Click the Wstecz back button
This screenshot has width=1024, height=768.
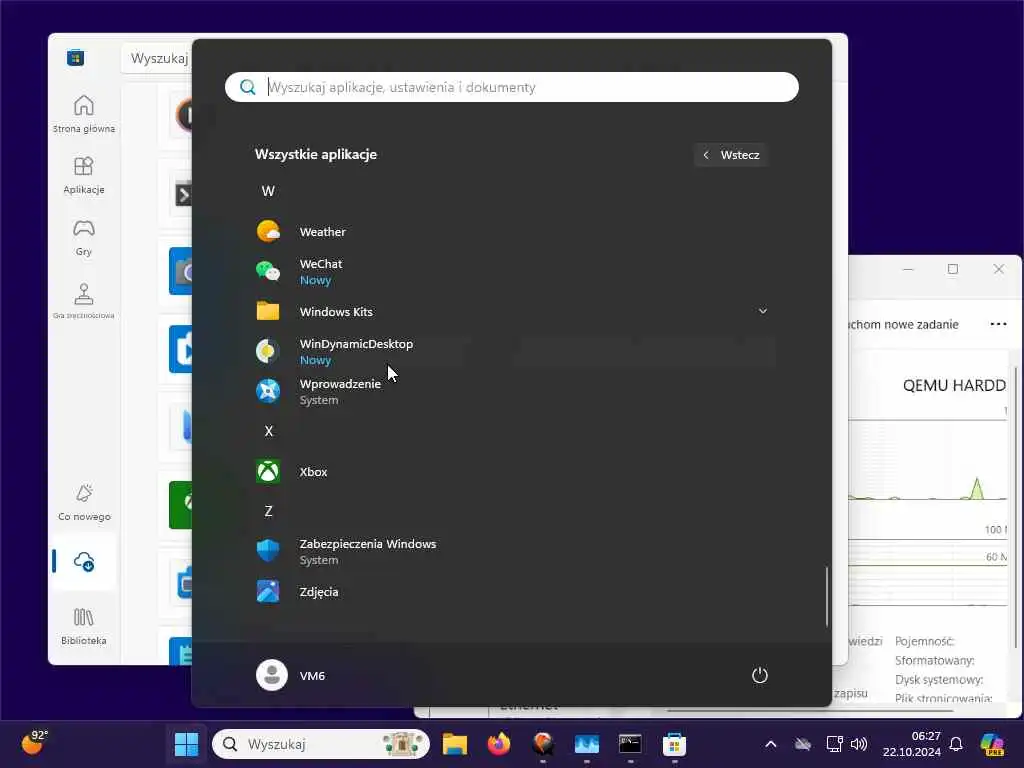click(731, 155)
